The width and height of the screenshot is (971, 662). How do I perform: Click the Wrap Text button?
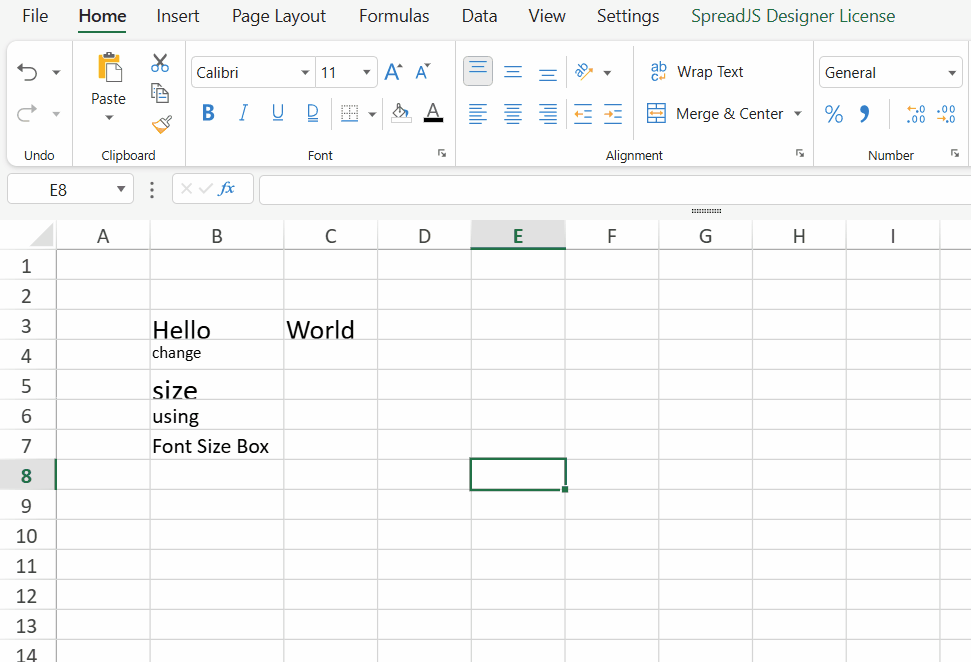697,72
